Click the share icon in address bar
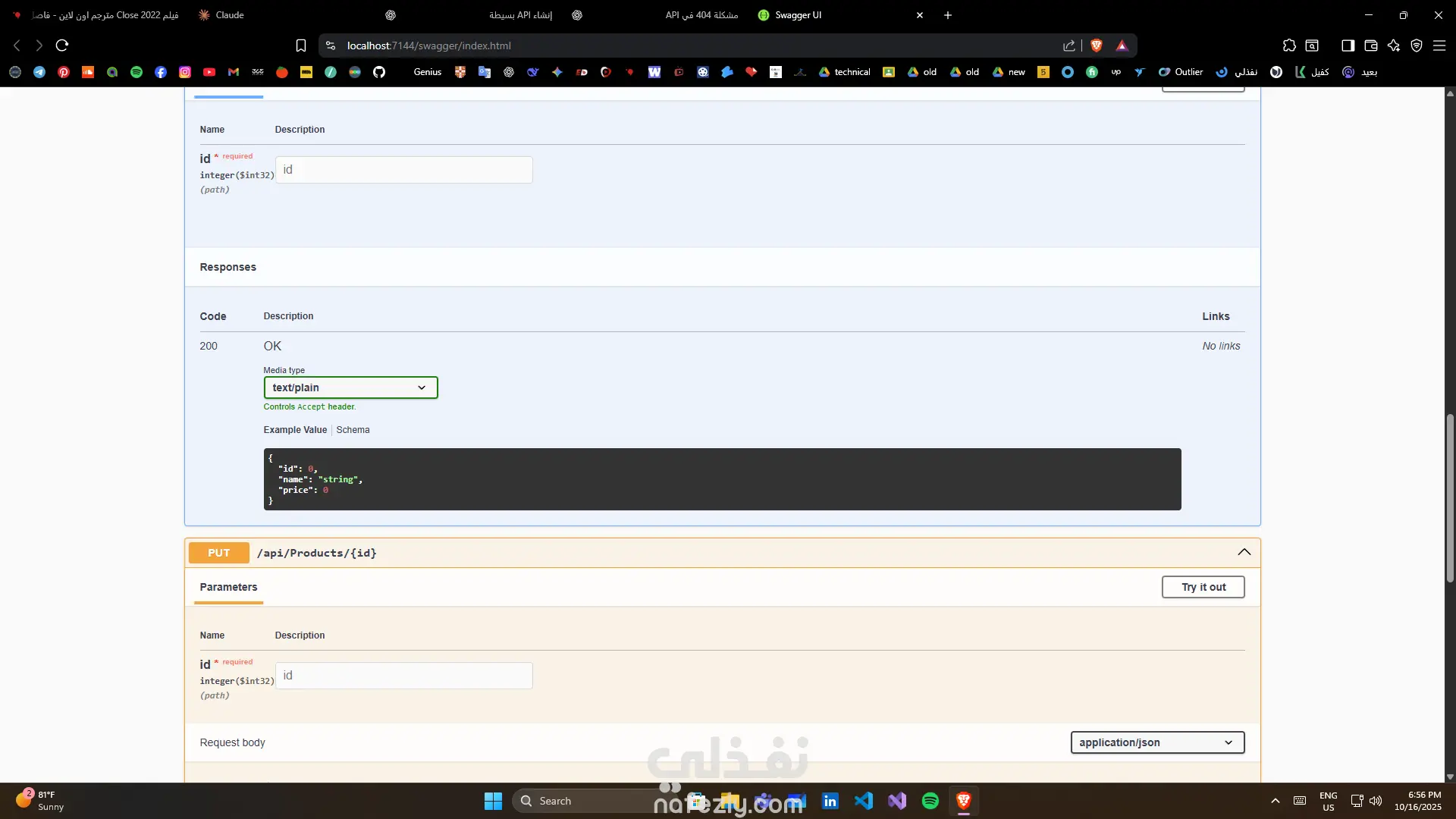Viewport: 1456px width, 819px height. [1069, 45]
